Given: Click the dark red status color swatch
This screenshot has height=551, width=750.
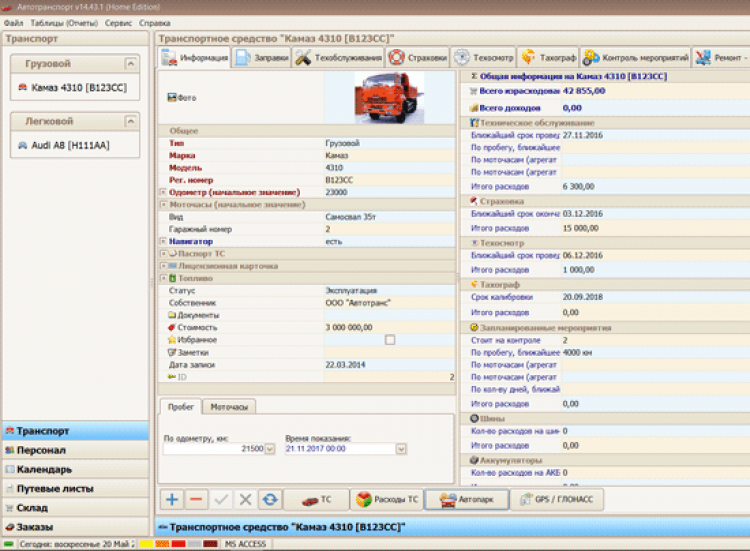Looking at the screenshot, I should click(210, 544).
